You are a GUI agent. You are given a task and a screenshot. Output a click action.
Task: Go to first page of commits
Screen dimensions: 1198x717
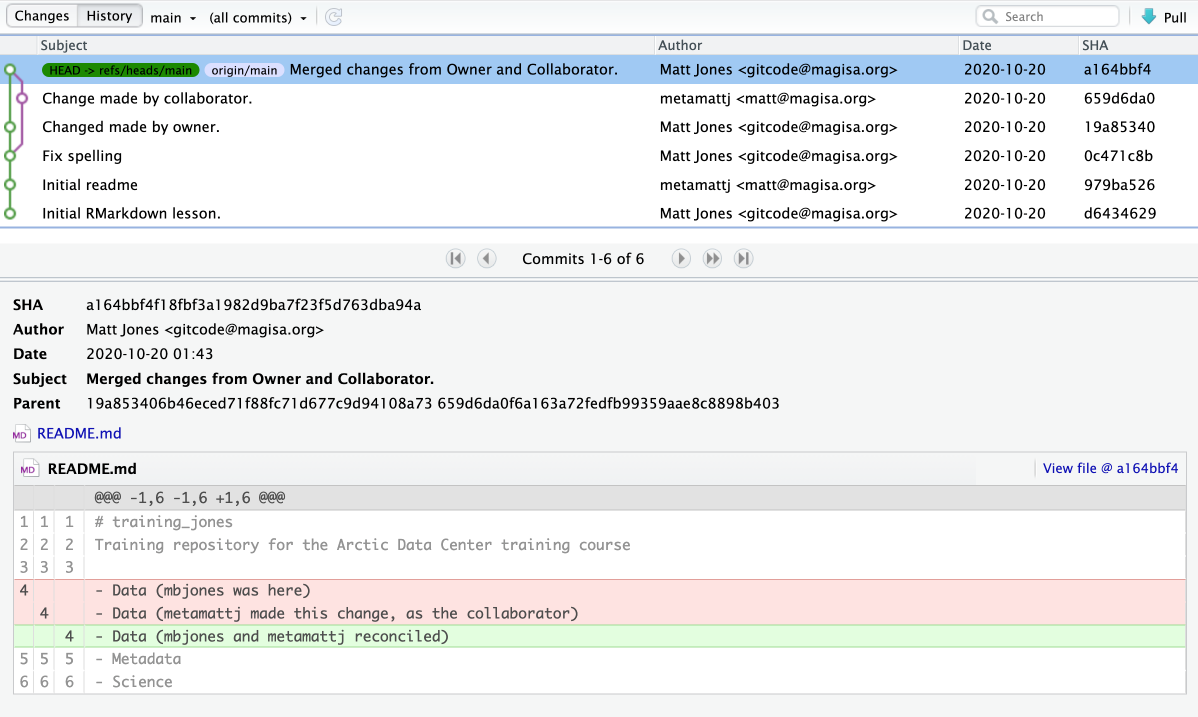tap(456, 259)
